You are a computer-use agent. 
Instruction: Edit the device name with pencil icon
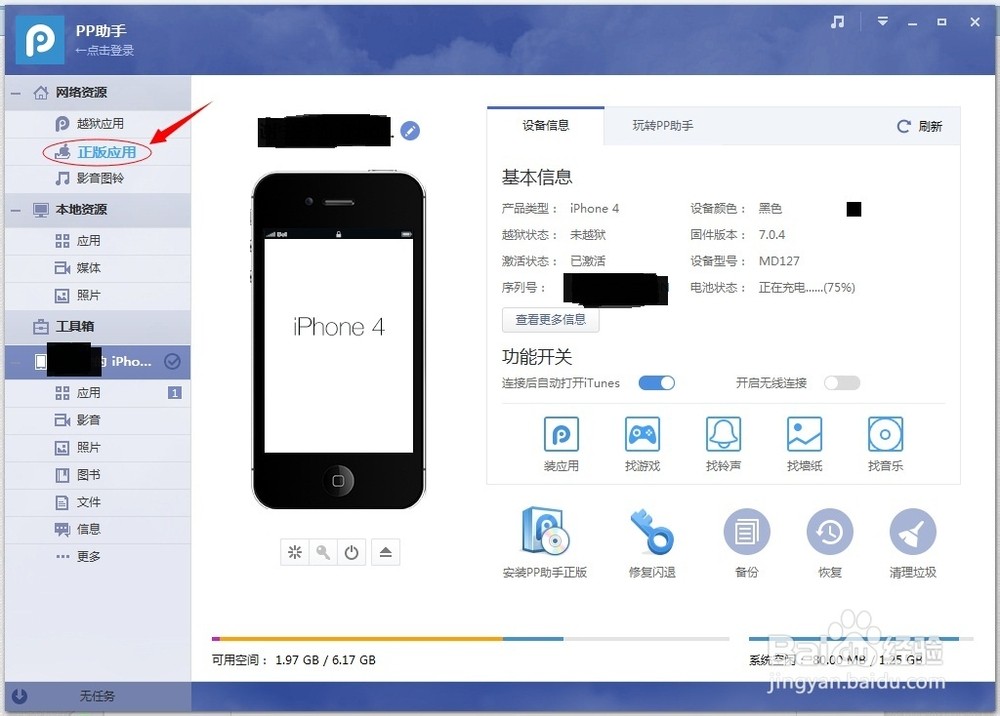point(410,131)
